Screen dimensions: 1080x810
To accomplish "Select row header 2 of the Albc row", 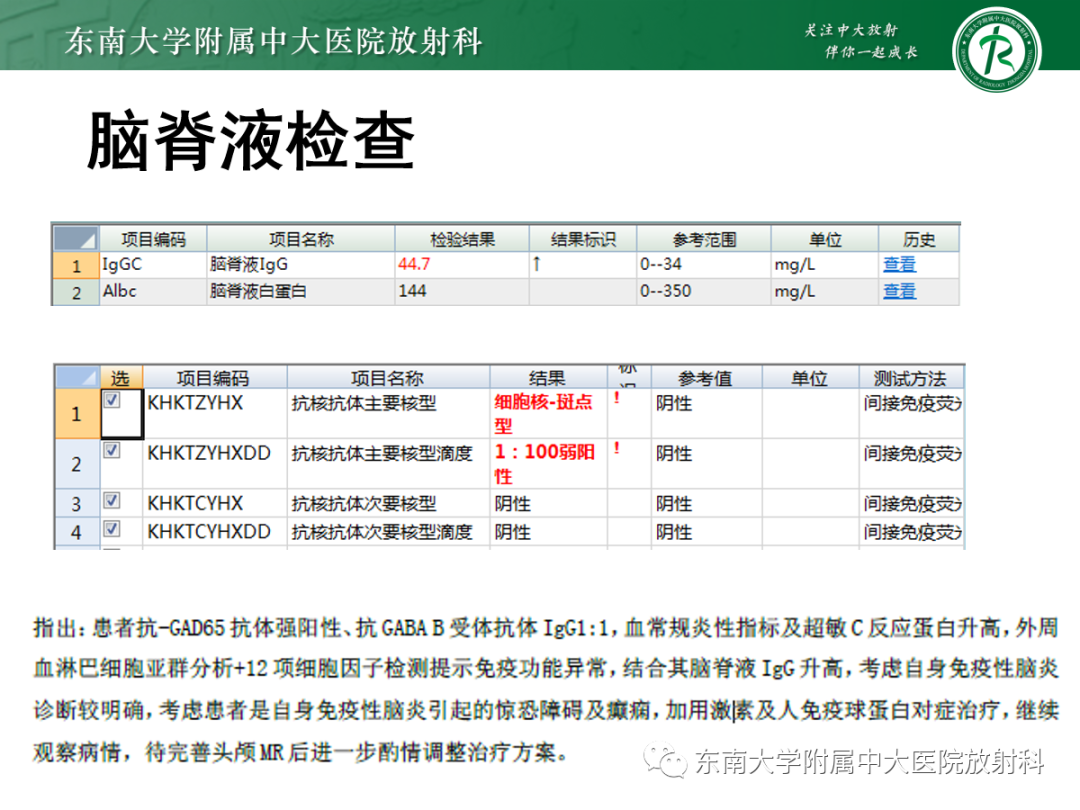I will point(76,293).
